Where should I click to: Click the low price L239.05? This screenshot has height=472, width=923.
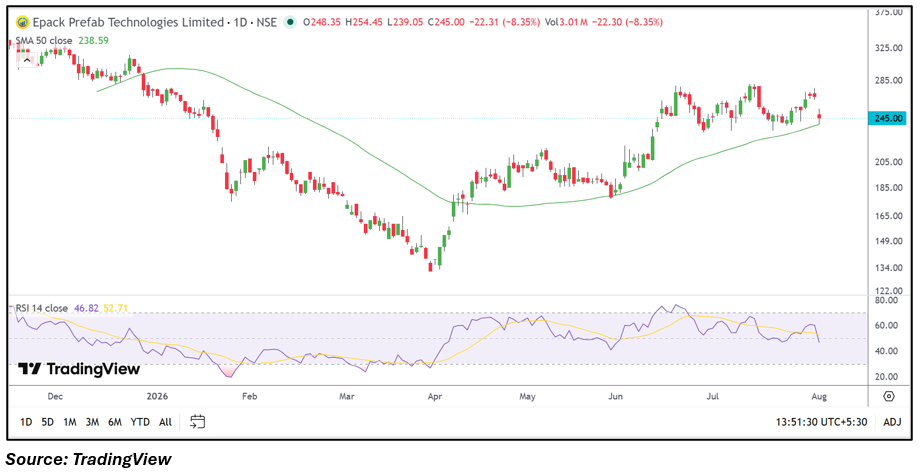coord(406,22)
